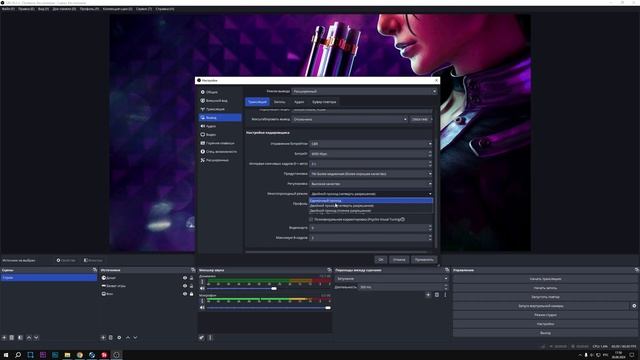Viewport: 640px width, 360px height.
Task: Open the Трансляция section in settings sidebar
Action: [x=220, y=109]
